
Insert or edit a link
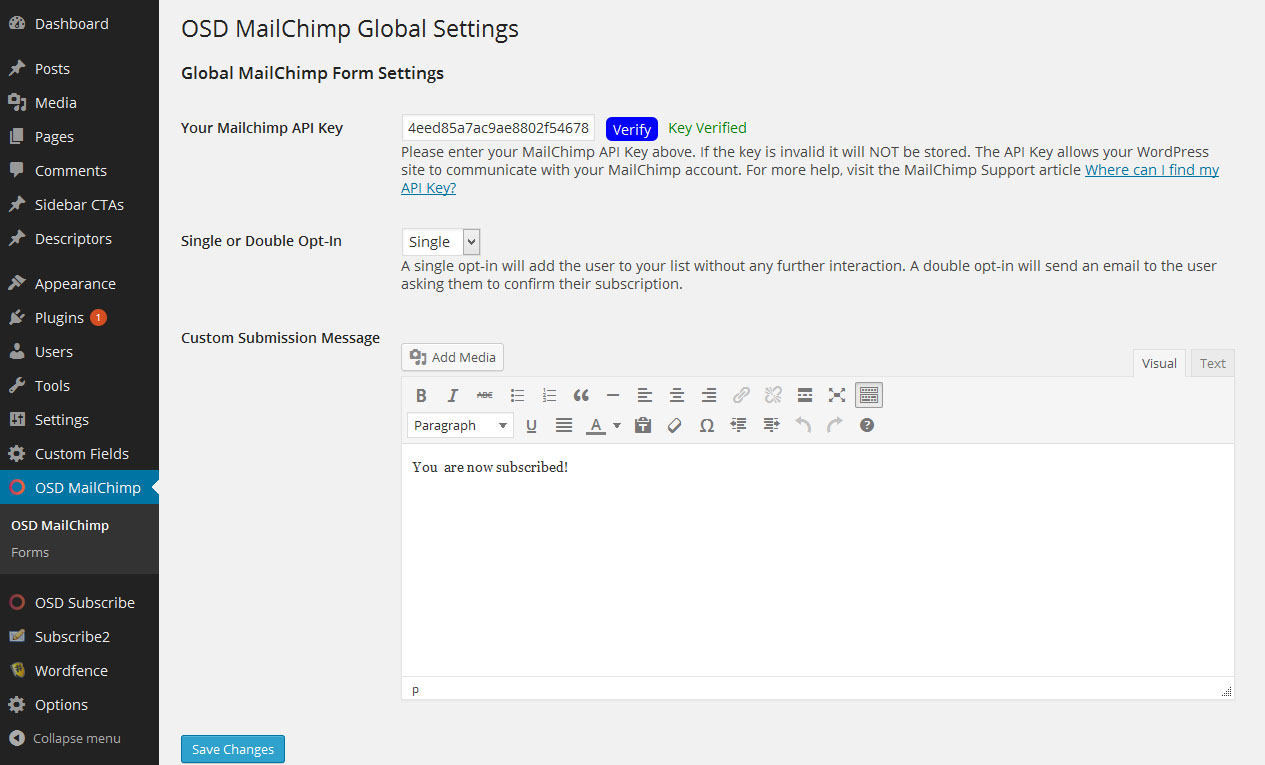(x=741, y=395)
